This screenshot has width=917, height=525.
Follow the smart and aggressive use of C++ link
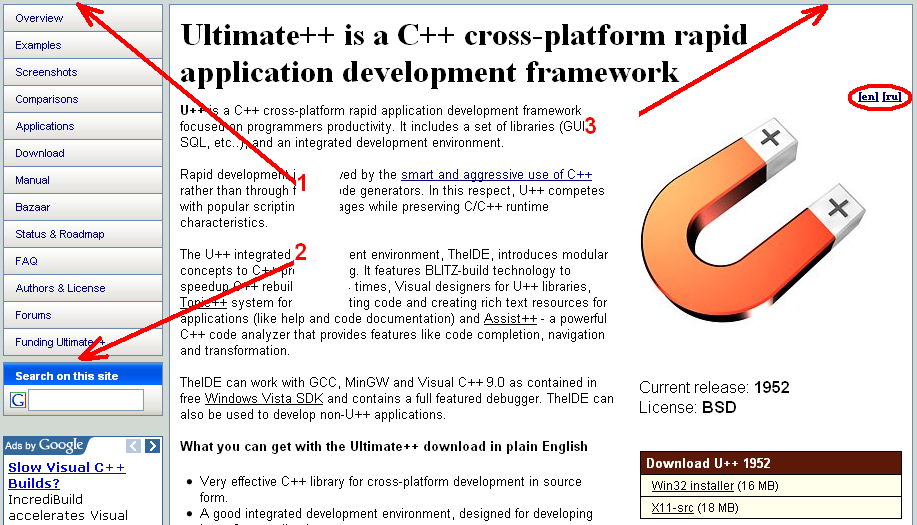coord(497,174)
